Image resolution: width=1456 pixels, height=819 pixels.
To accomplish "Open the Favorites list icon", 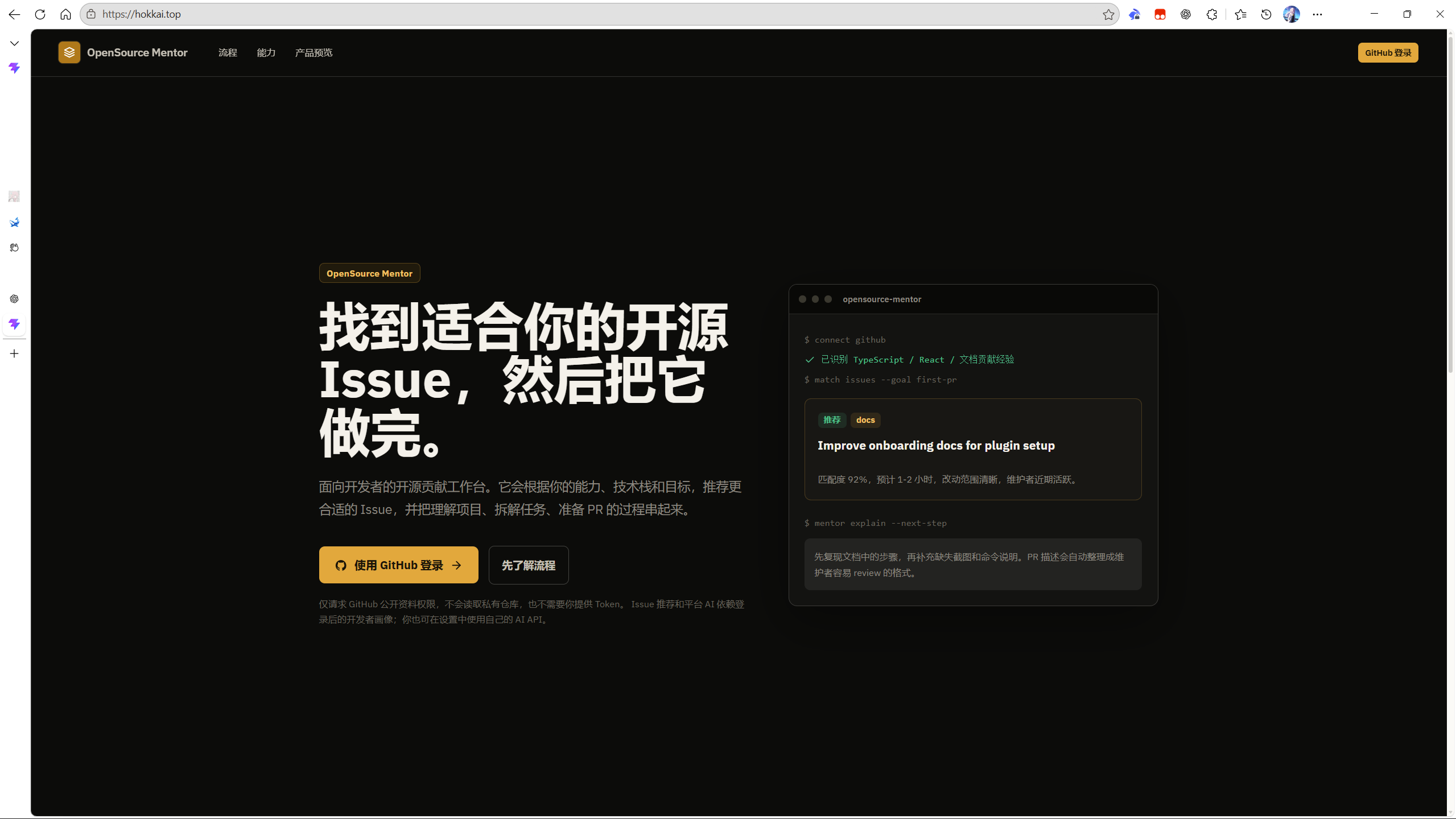I will [1240, 14].
